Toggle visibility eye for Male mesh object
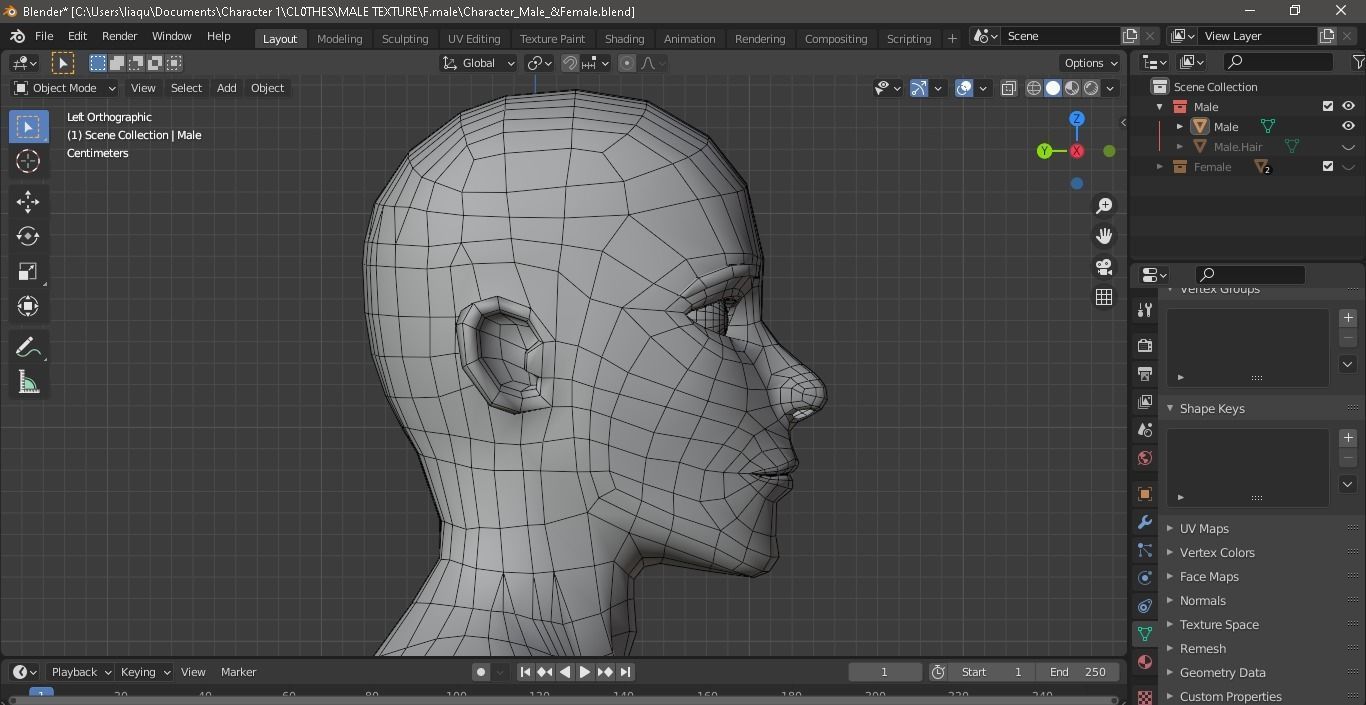Screen dimensions: 1366x705 point(1348,127)
